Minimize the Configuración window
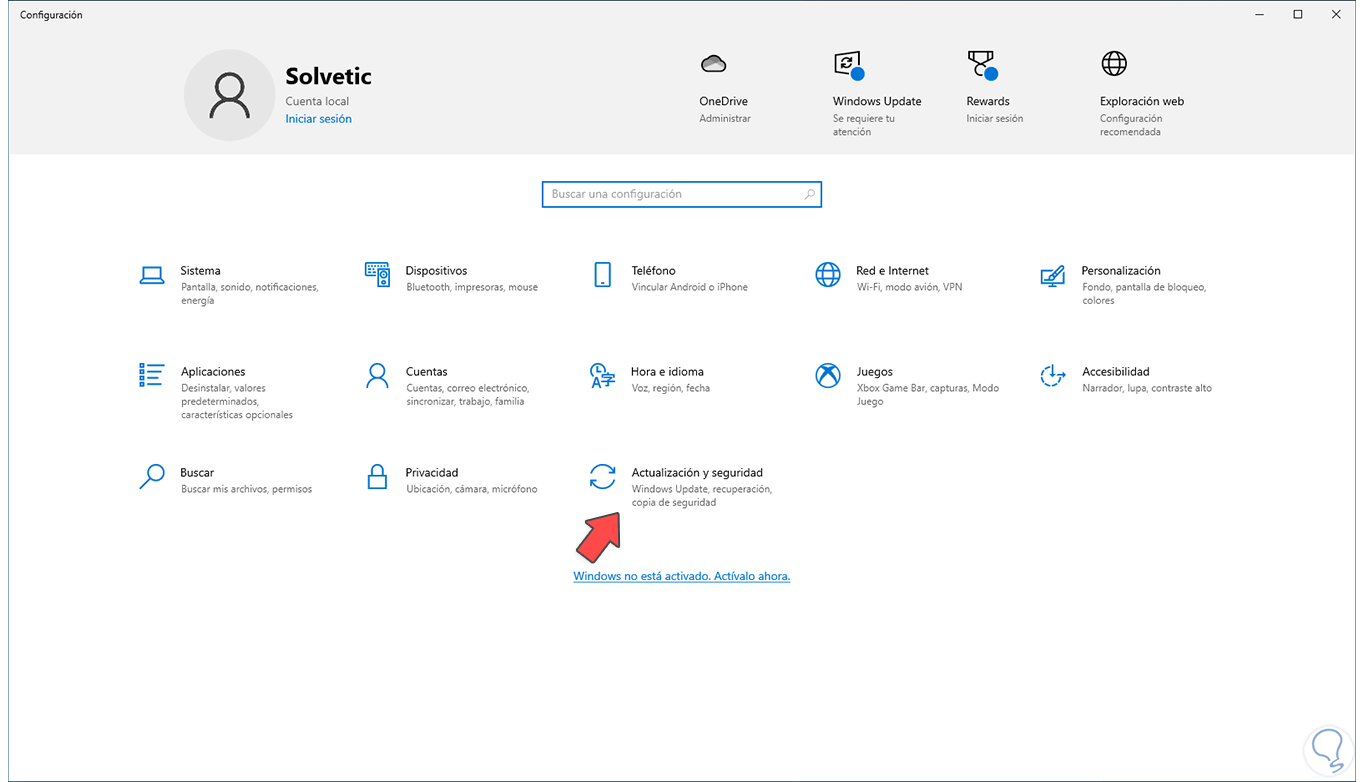The image size is (1364, 782). (1259, 14)
